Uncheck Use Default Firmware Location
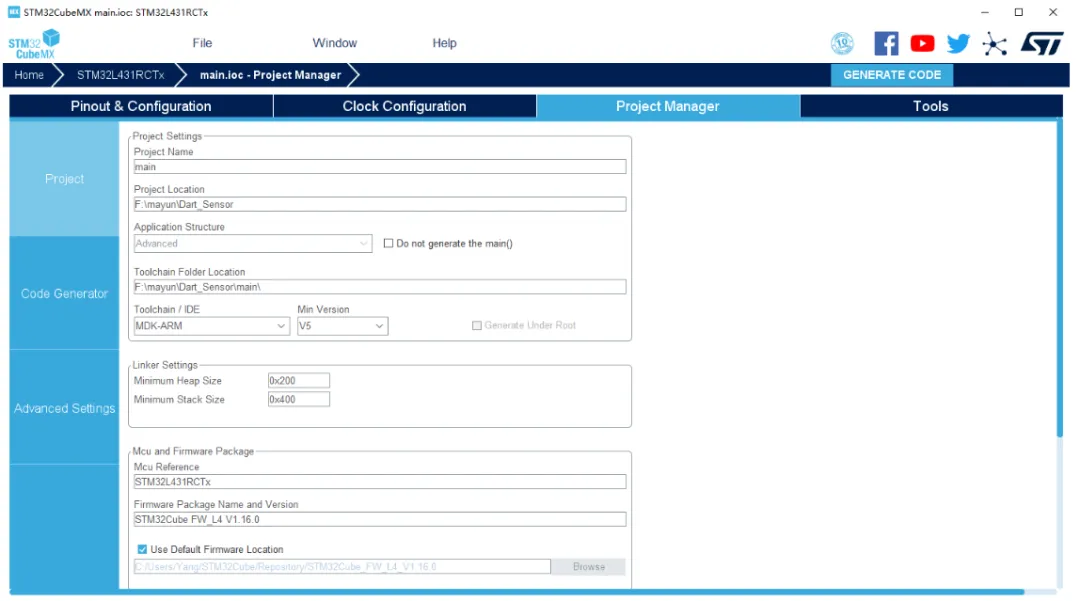The width and height of the screenshot is (1080, 601). point(142,549)
